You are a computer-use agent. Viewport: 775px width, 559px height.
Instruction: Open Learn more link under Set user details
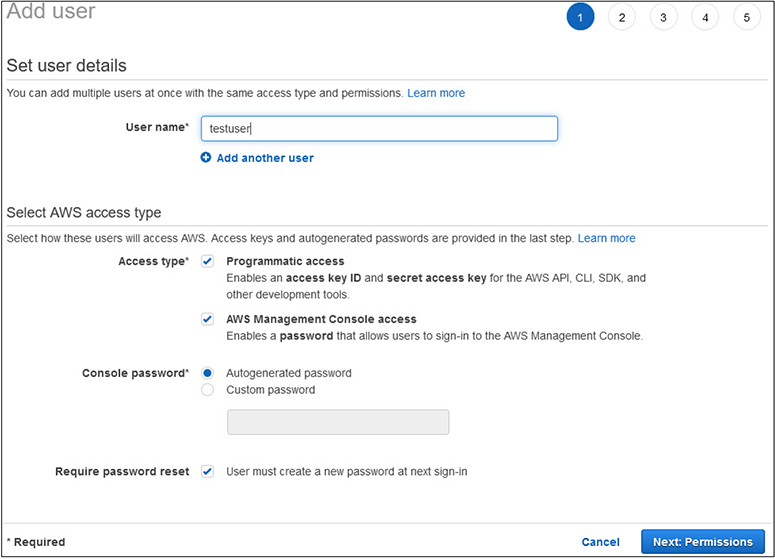click(436, 93)
